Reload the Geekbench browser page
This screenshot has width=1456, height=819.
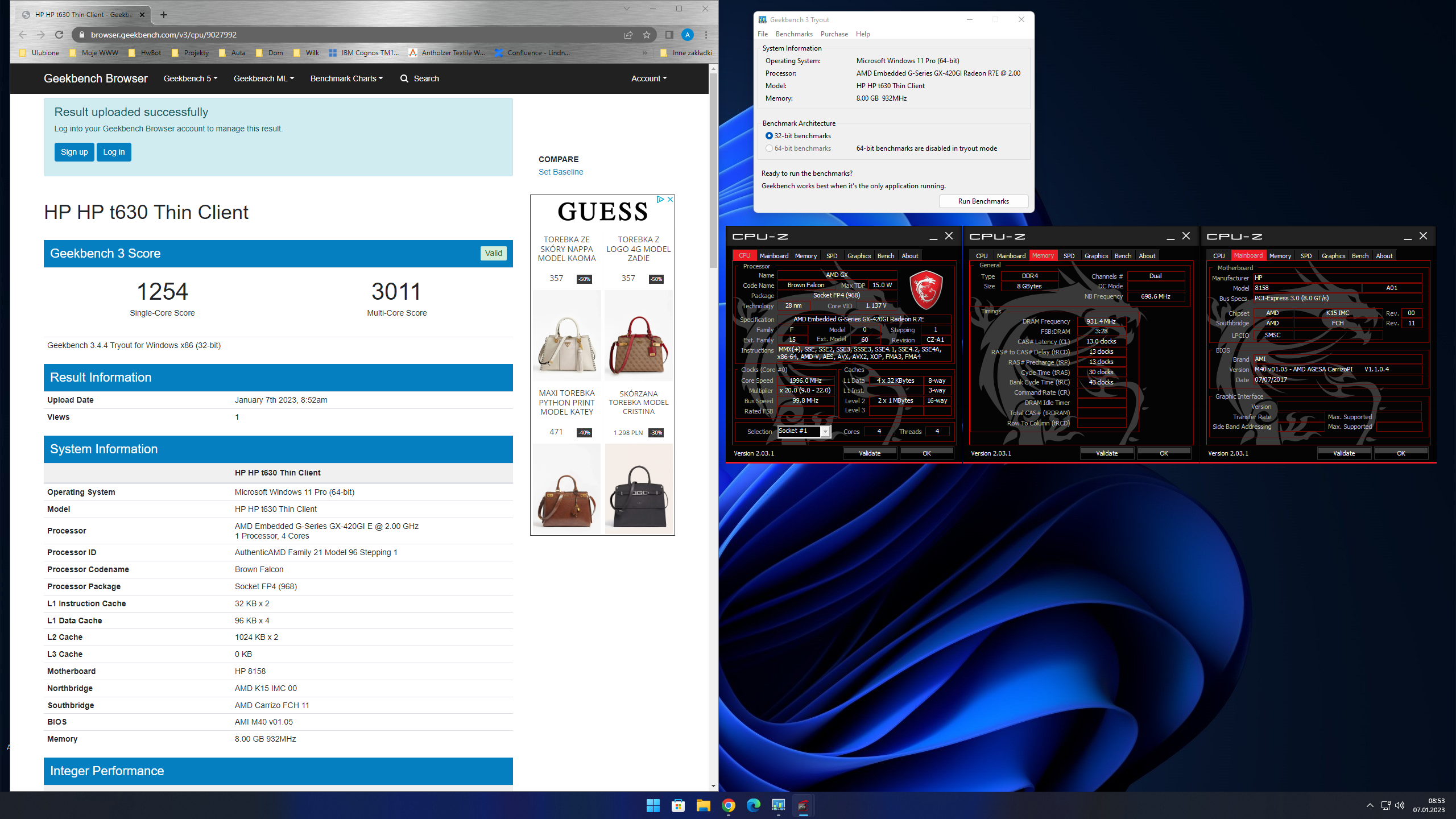(x=59, y=35)
